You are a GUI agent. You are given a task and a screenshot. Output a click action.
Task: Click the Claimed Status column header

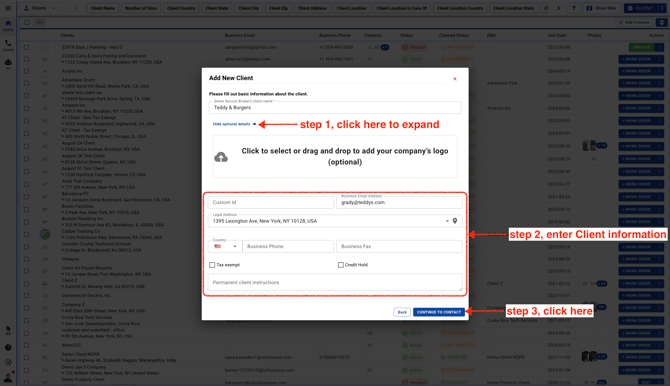point(454,35)
